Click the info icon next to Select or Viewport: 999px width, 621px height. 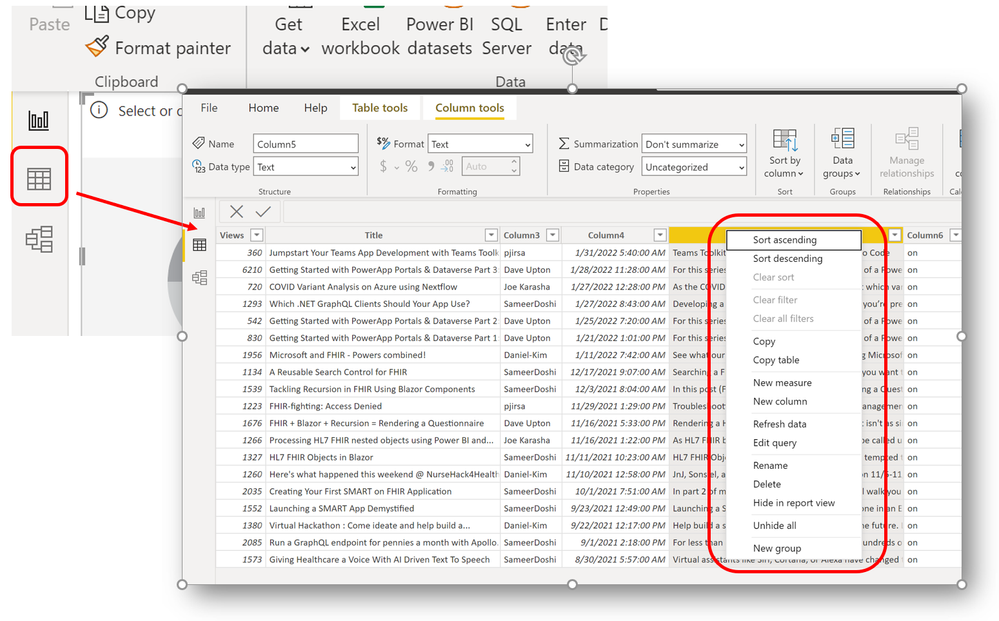(x=99, y=110)
